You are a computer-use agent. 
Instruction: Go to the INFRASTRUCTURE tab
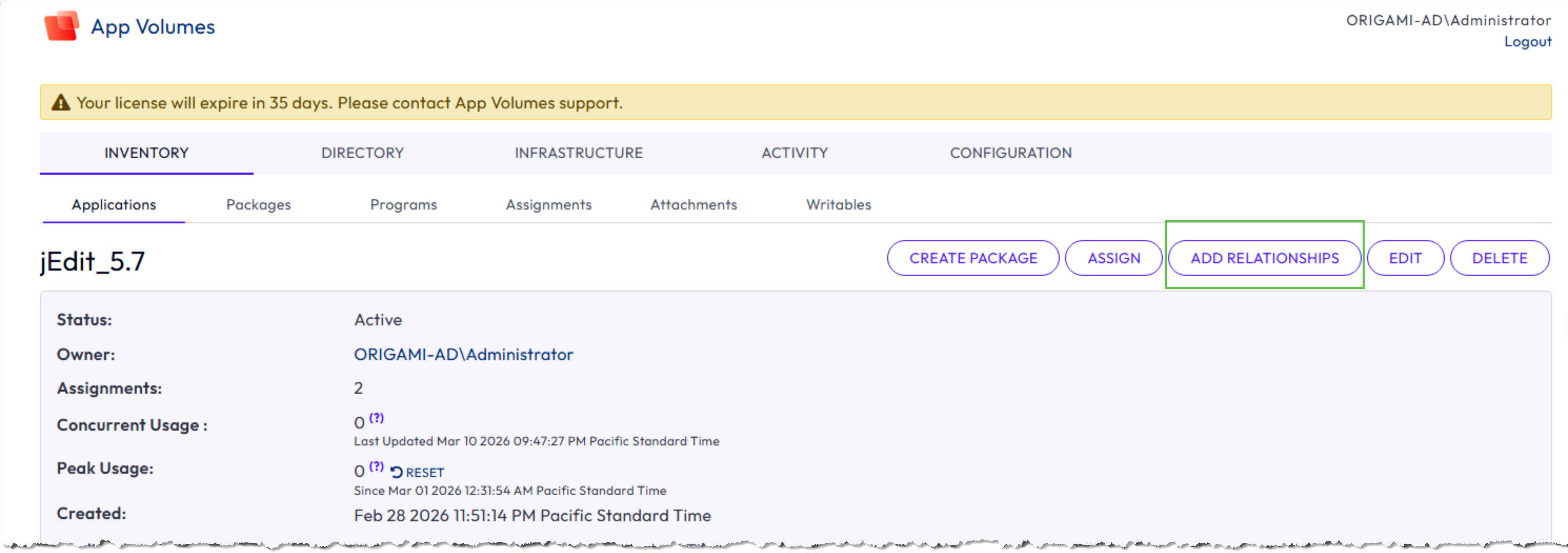(x=579, y=153)
